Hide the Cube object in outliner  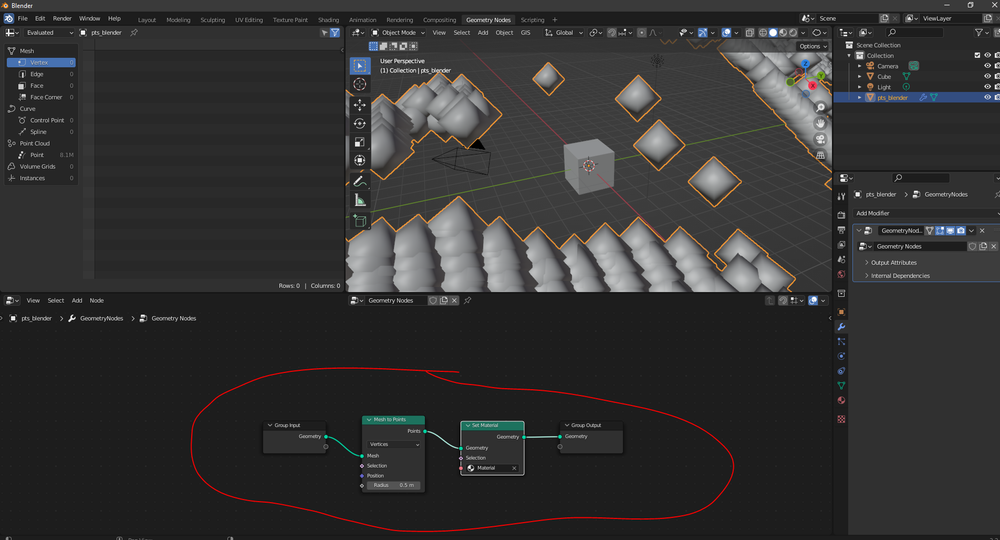tap(987, 77)
